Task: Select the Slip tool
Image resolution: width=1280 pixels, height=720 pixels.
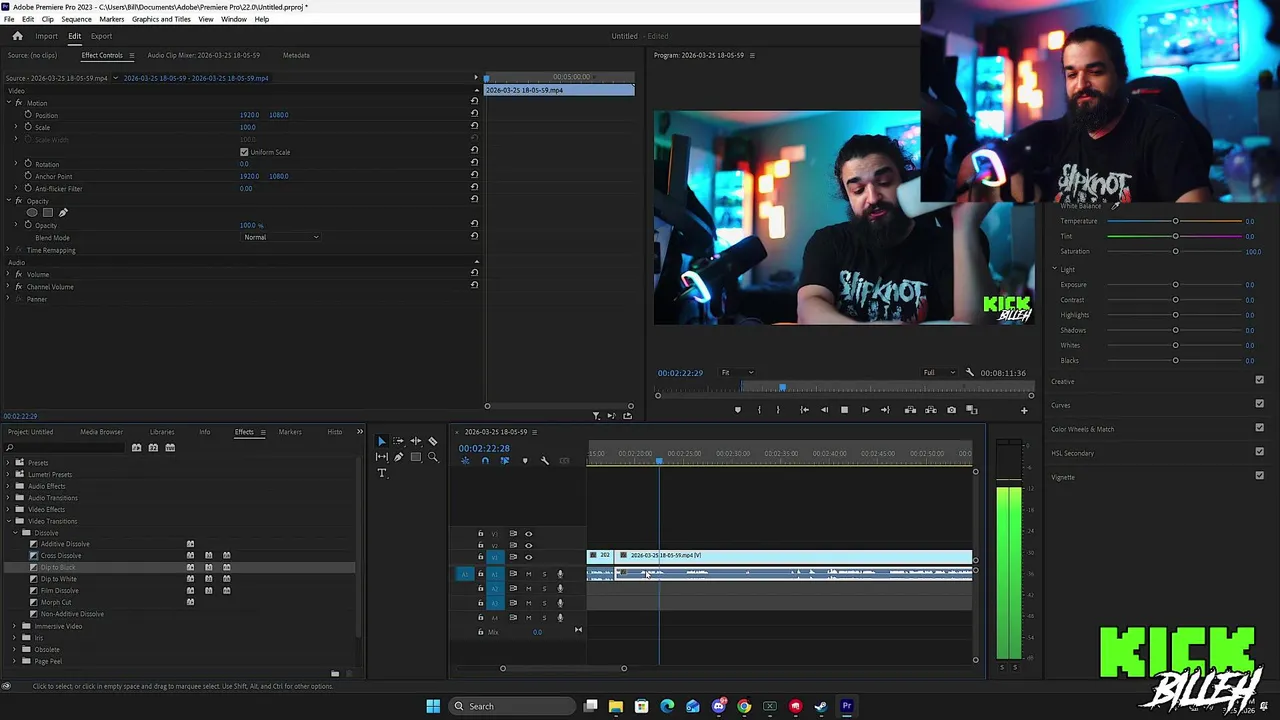Action: point(381,457)
